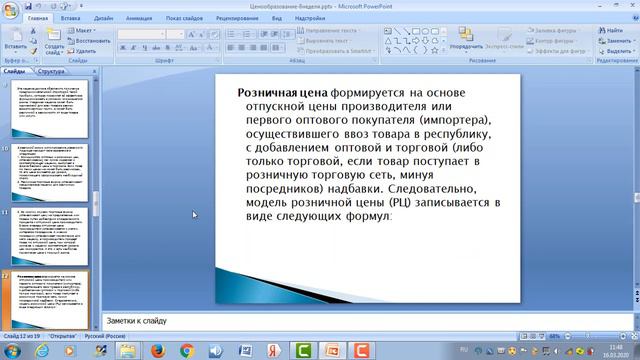Open the font size combo box

(175, 35)
